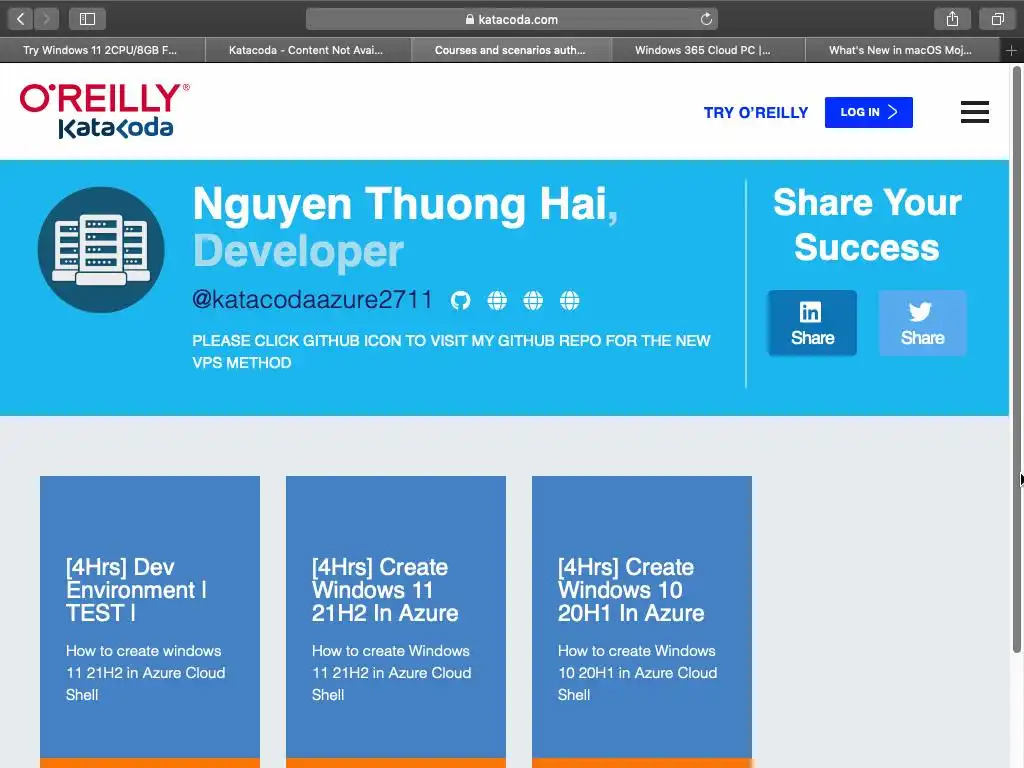
Task: Show the Safari sidebar
Action: click(88, 19)
